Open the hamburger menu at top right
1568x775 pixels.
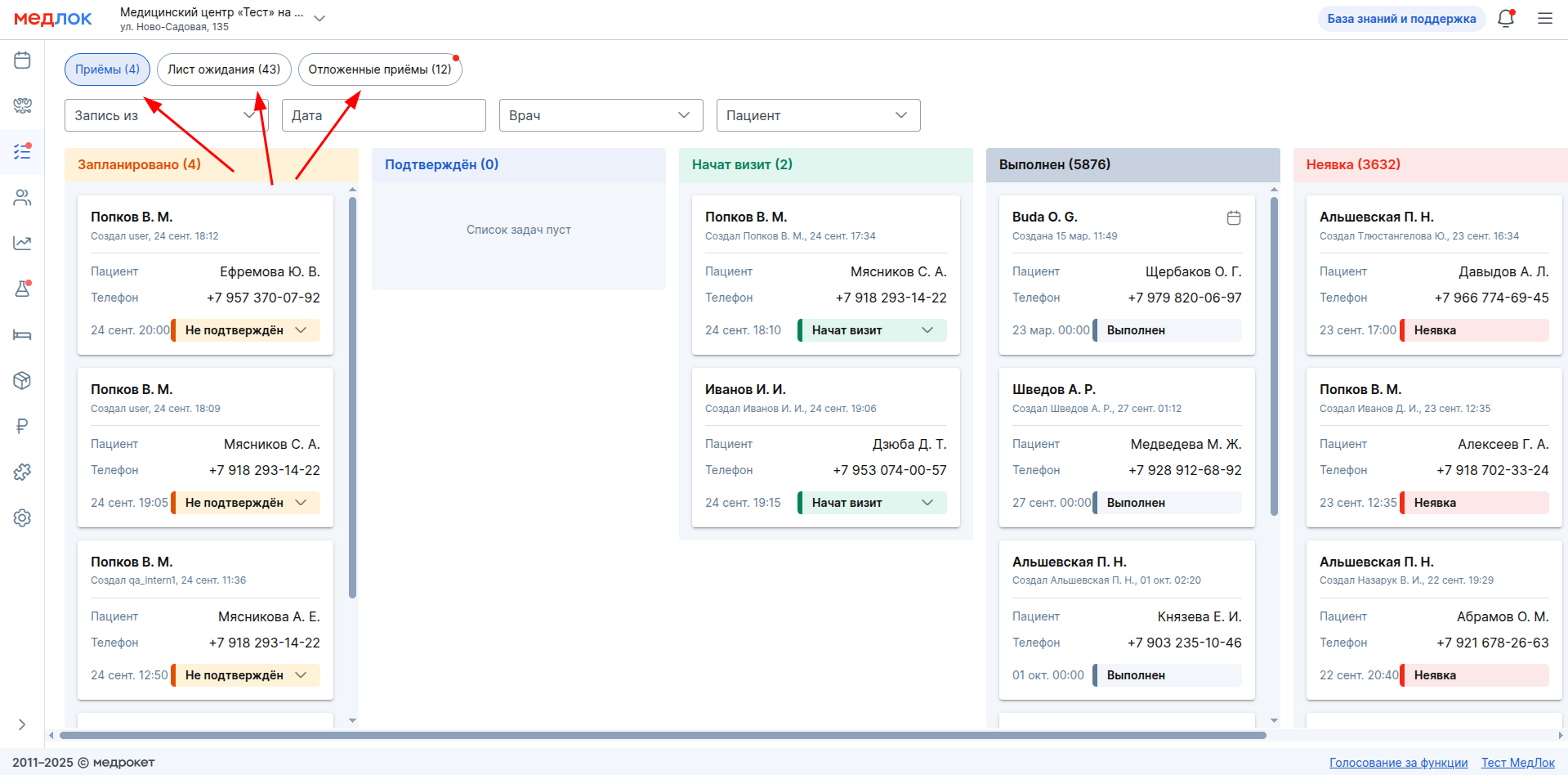click(x=1544, y=19)
